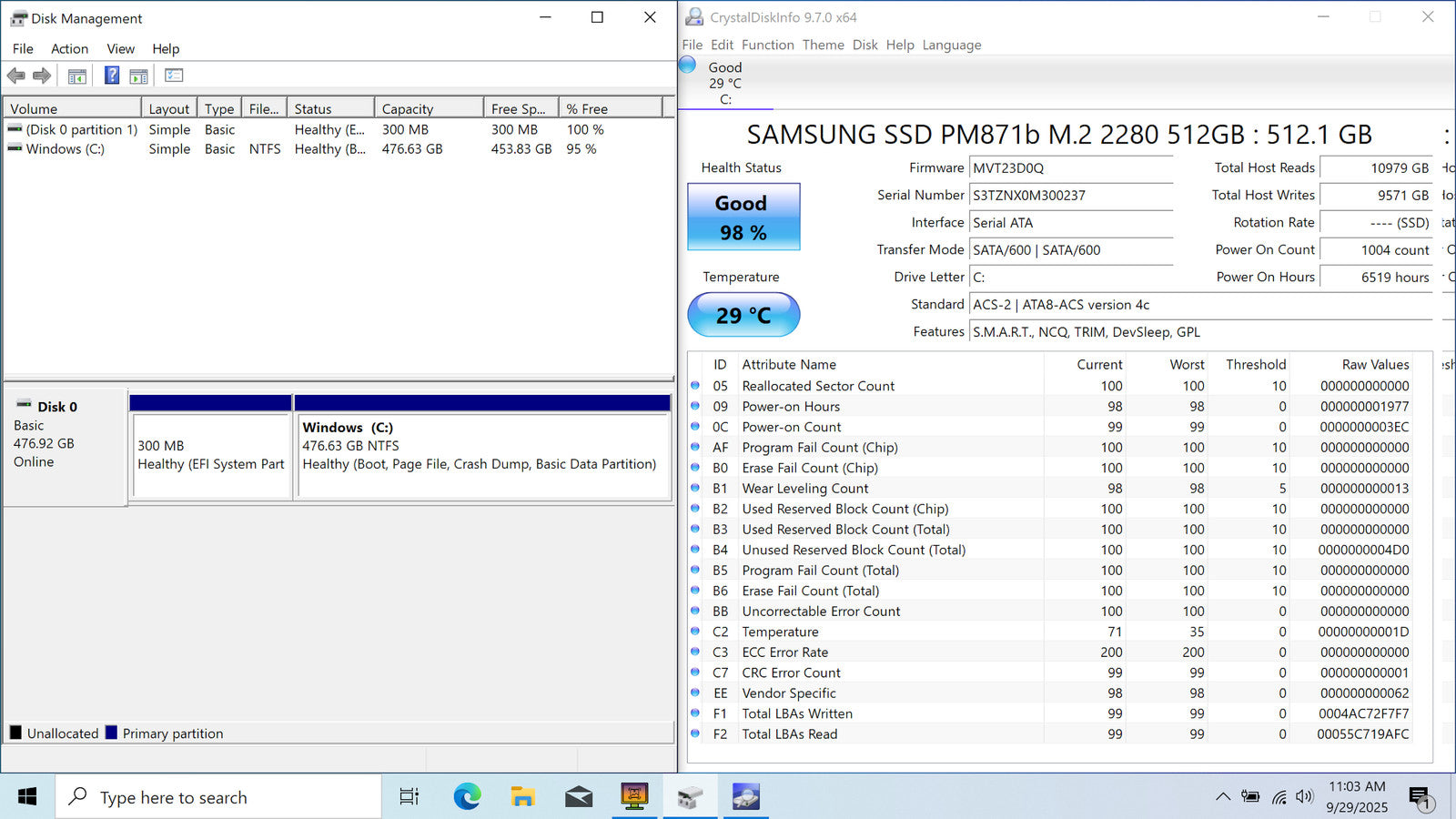Click the 29 °C temperature button

(743, 315)
